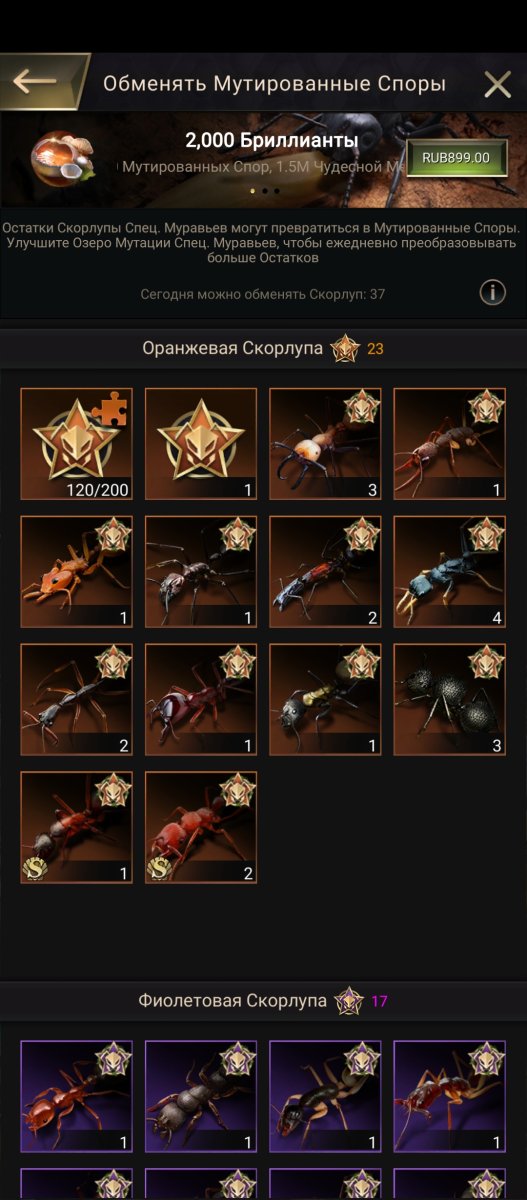Select the orange star shell with count 1
527x1200 pixels.
[201, 444]
